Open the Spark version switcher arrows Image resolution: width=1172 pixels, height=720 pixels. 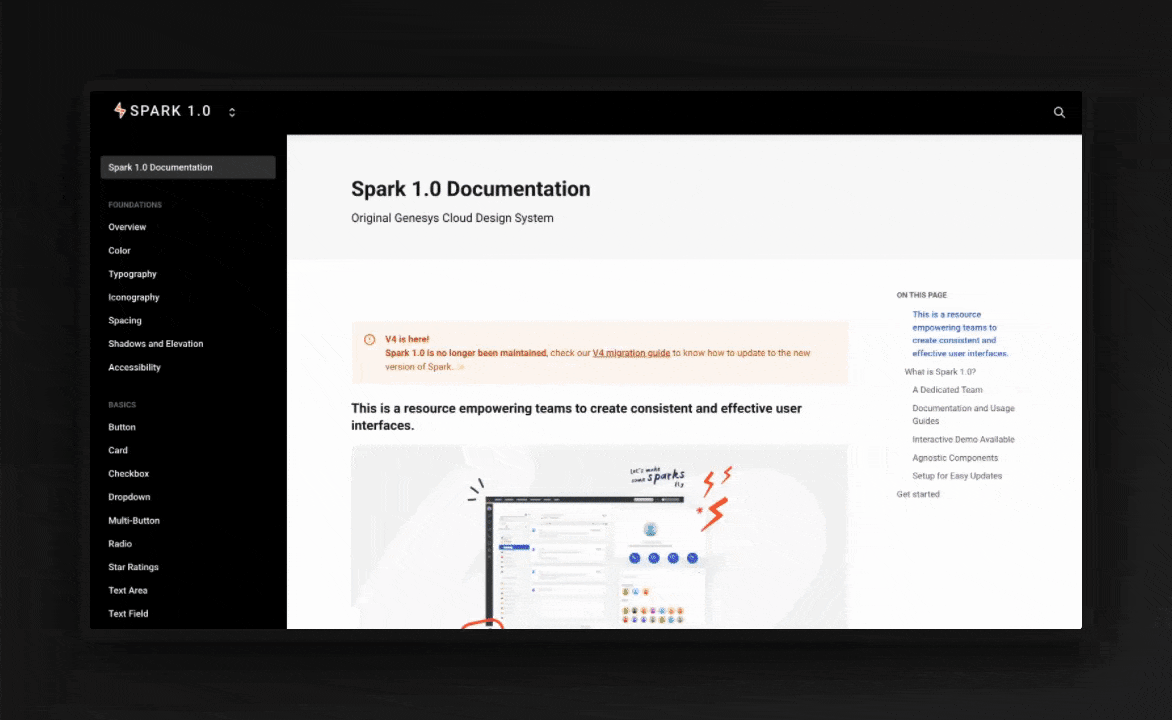pos(232,112)
